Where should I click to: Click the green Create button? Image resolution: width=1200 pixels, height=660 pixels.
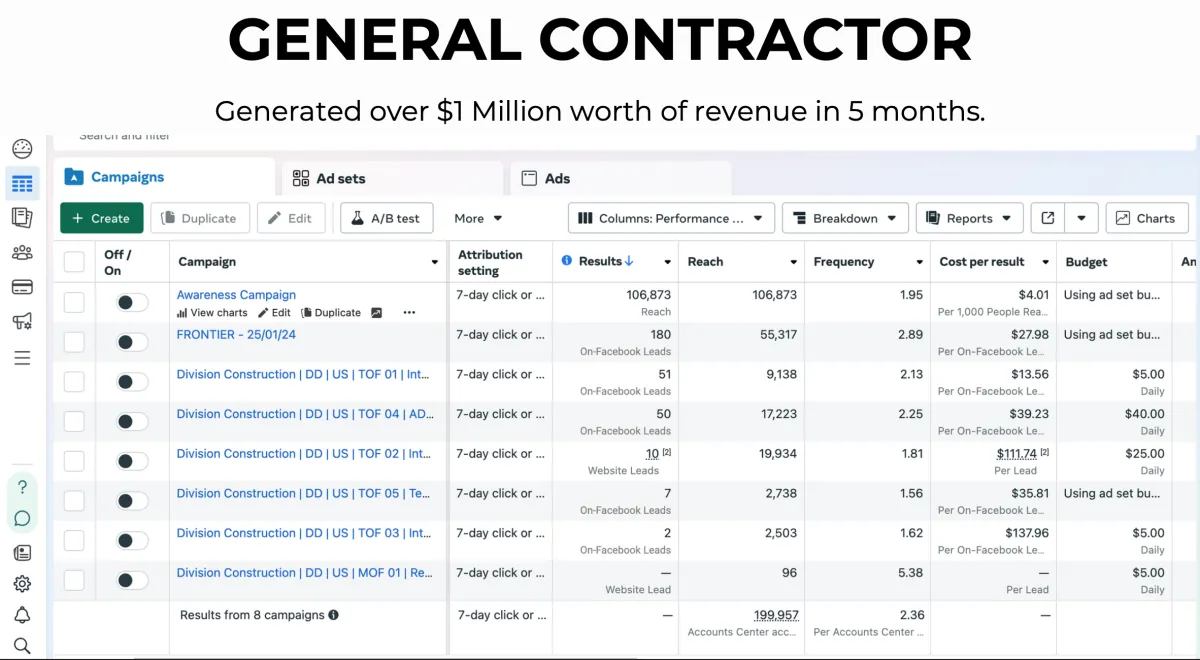pyautogui.click(x=101, y=218)
